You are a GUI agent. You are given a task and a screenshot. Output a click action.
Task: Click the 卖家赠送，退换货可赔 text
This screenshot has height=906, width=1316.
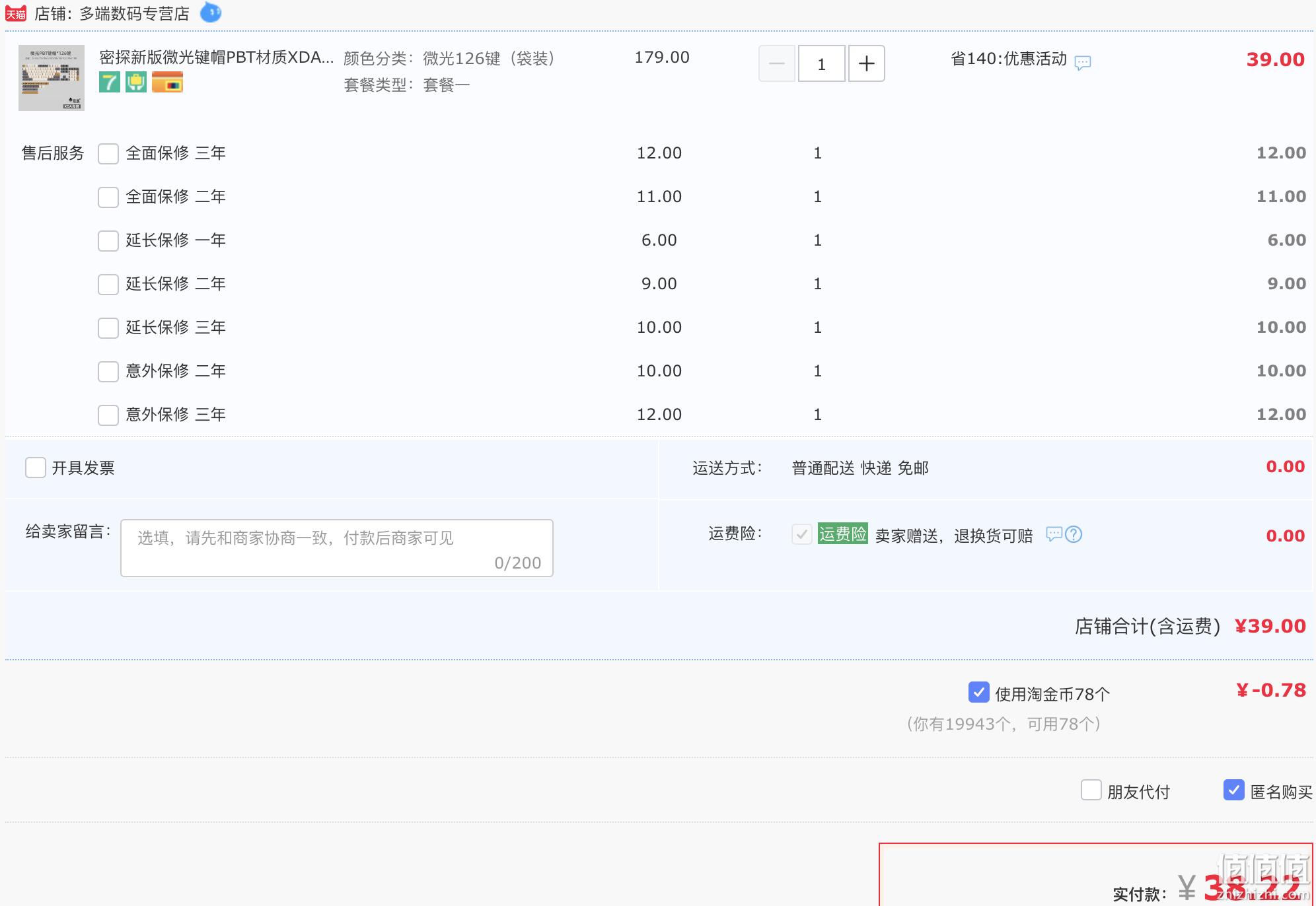(954, 536)
